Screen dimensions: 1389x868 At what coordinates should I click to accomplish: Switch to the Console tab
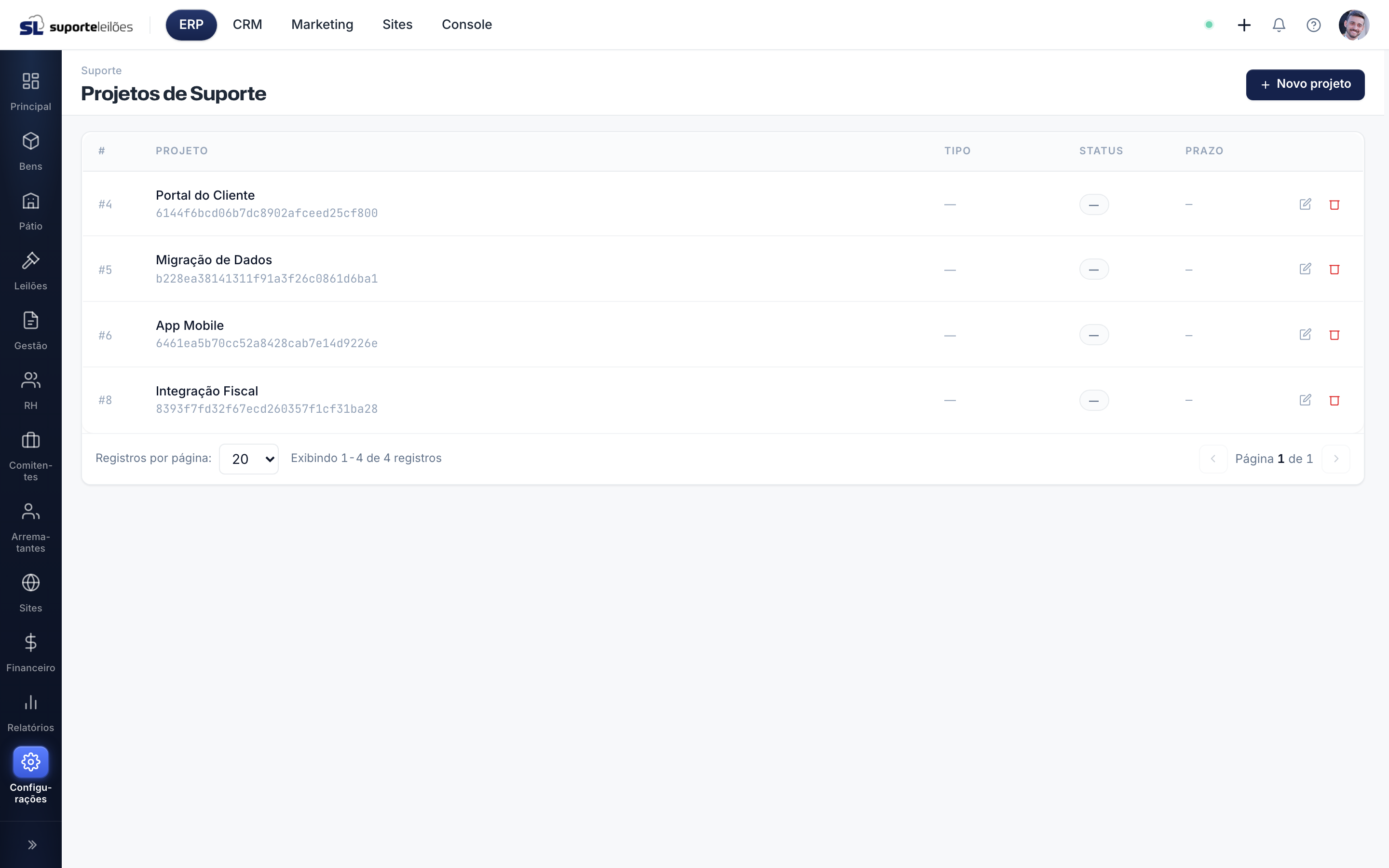467,25
